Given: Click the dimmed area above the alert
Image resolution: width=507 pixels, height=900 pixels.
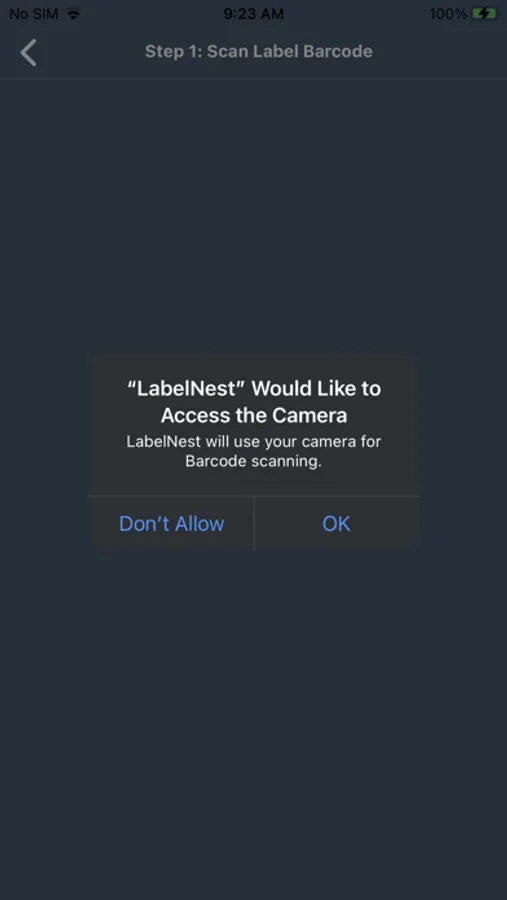Looking at the screenshot, I should click(x=253, y=215).
